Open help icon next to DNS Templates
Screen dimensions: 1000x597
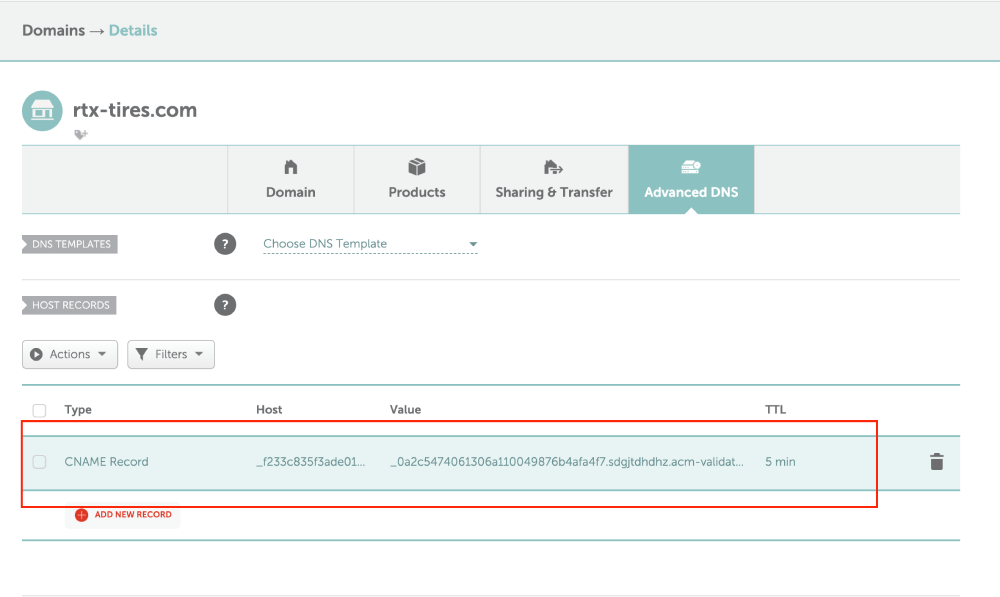pos(224,244)
